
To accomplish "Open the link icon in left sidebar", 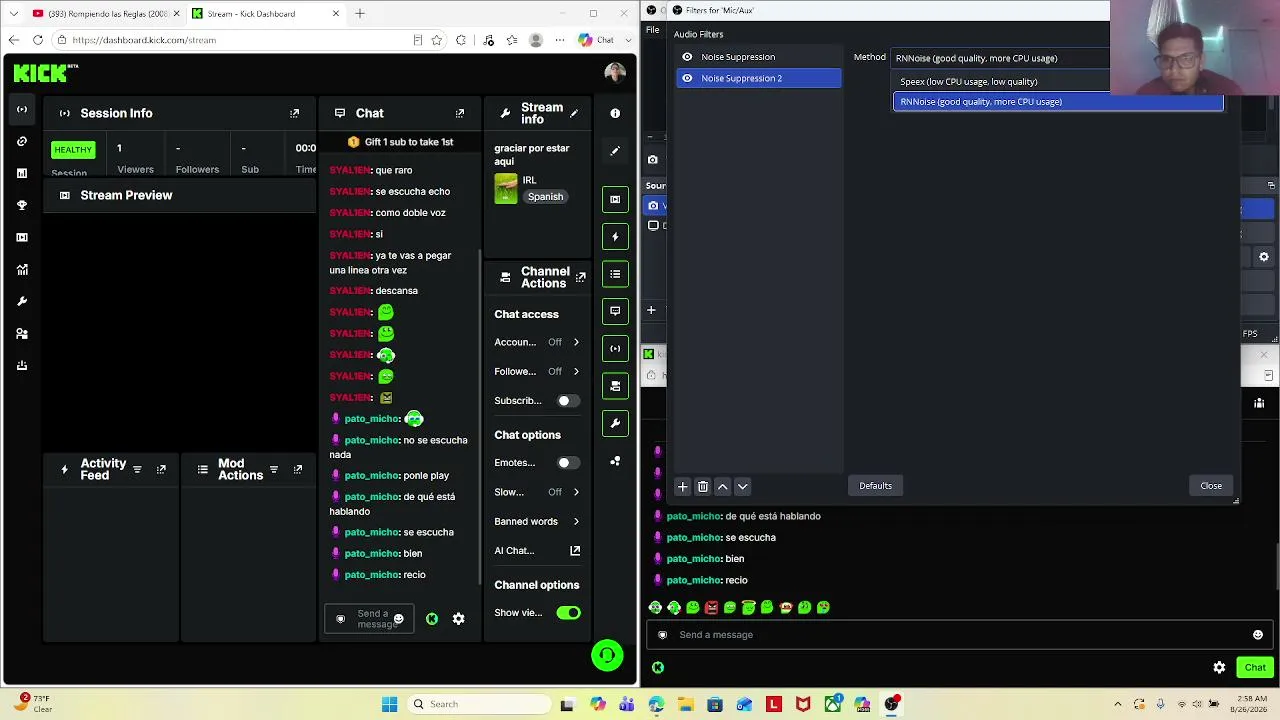I will 22,141.
